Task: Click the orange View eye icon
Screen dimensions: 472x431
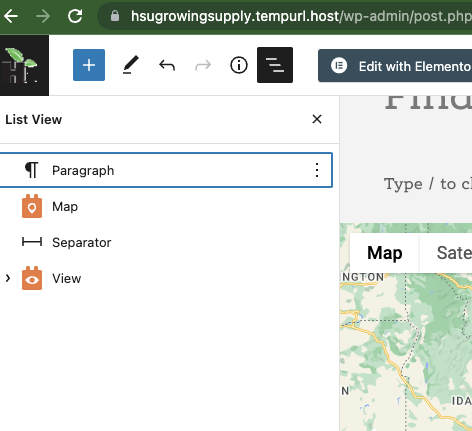Action: pos(32,278)
